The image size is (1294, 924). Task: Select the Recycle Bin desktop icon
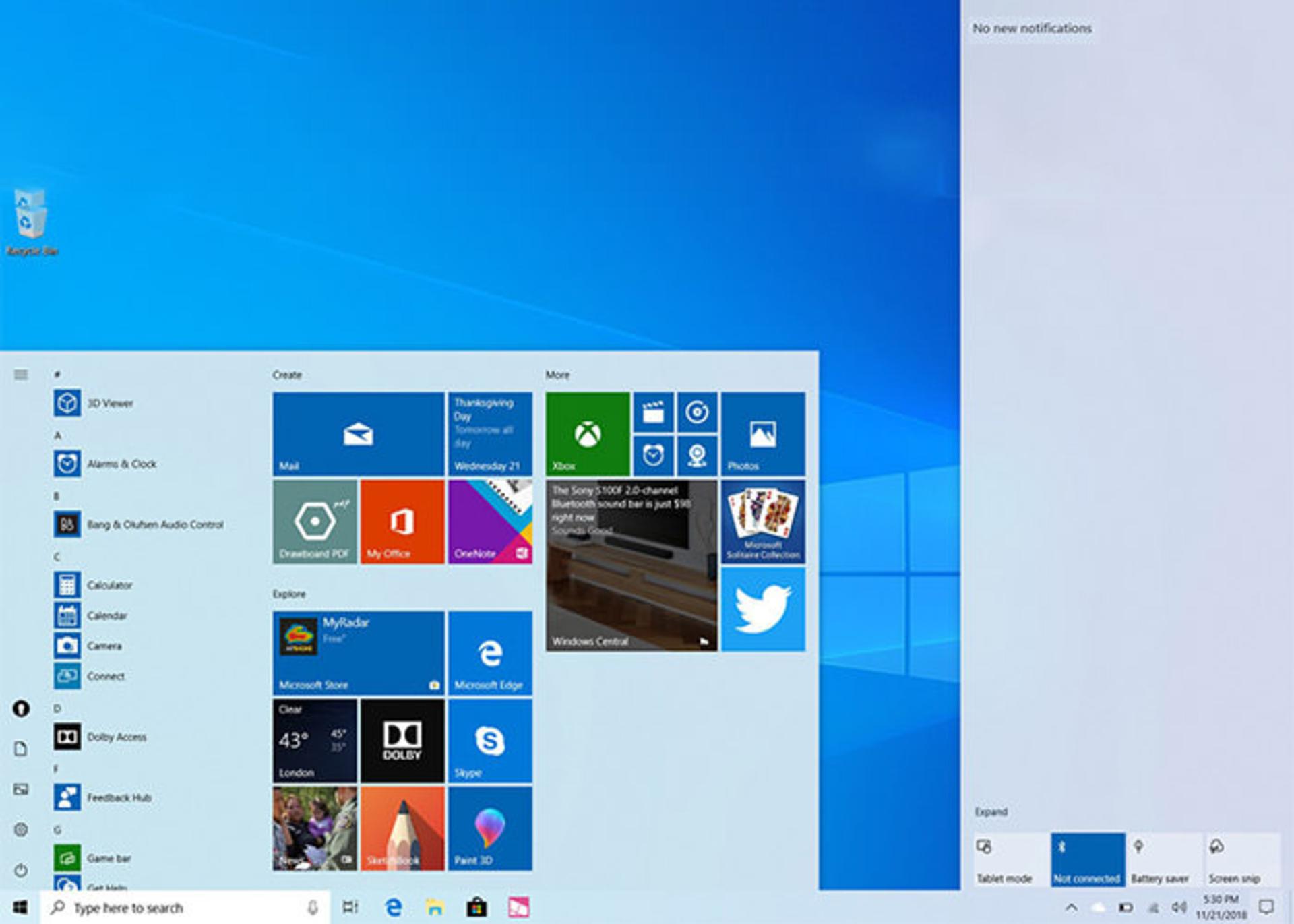pos(32,222)
